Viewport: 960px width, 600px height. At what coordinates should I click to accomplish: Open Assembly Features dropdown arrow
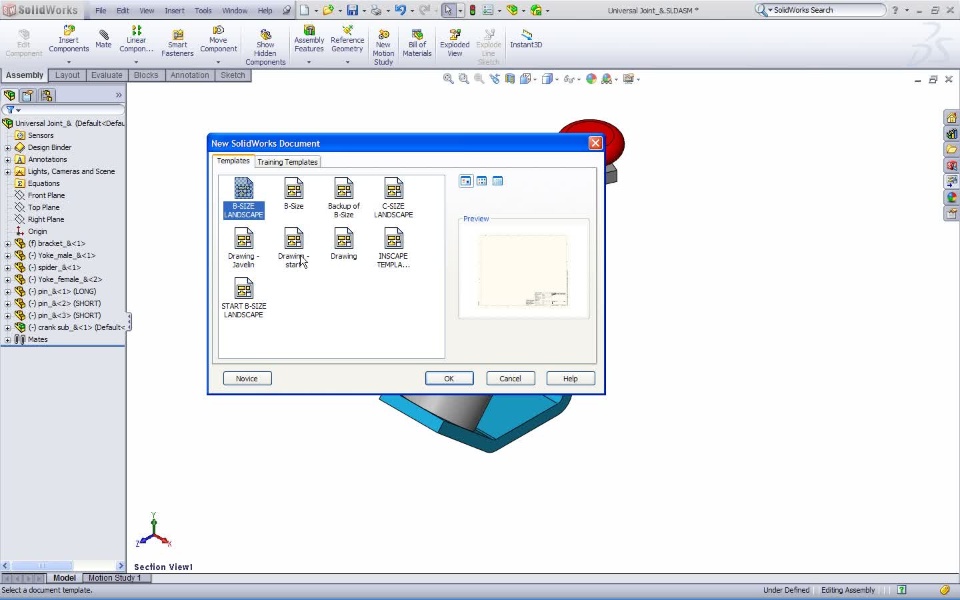309,62
